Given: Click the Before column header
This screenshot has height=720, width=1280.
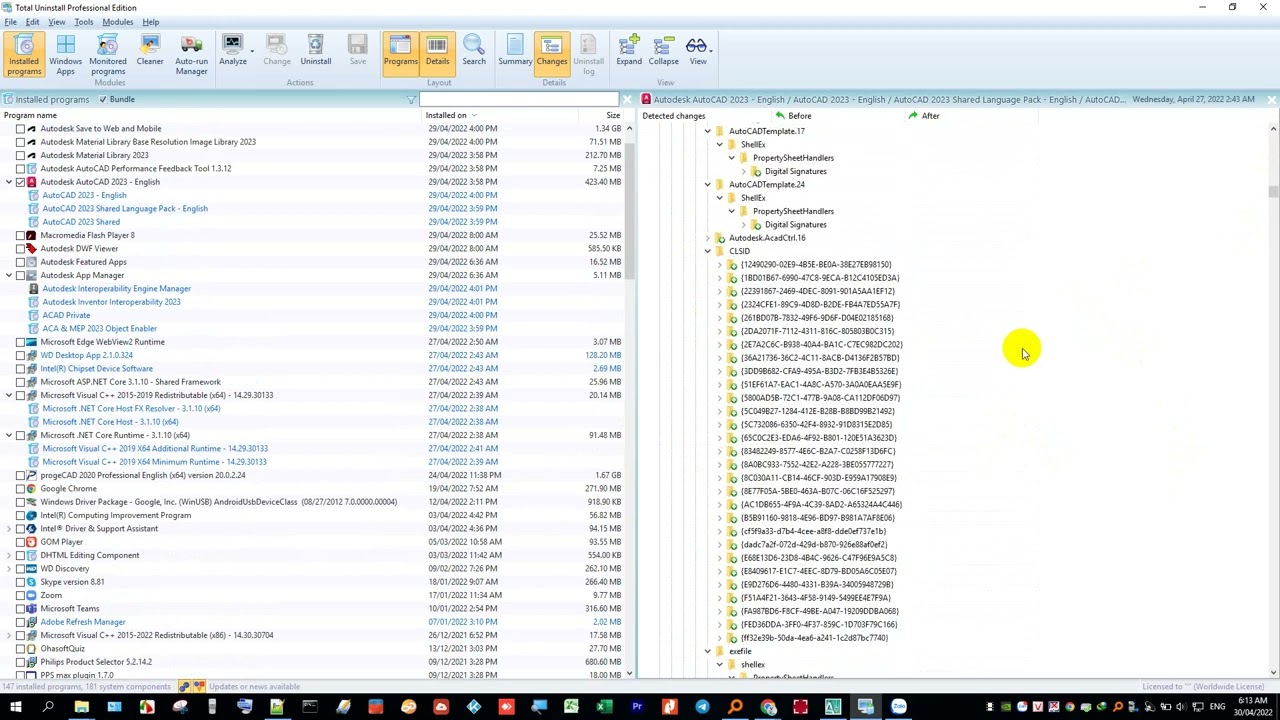Looking at the screenshot, I should [x=799, y=116].
